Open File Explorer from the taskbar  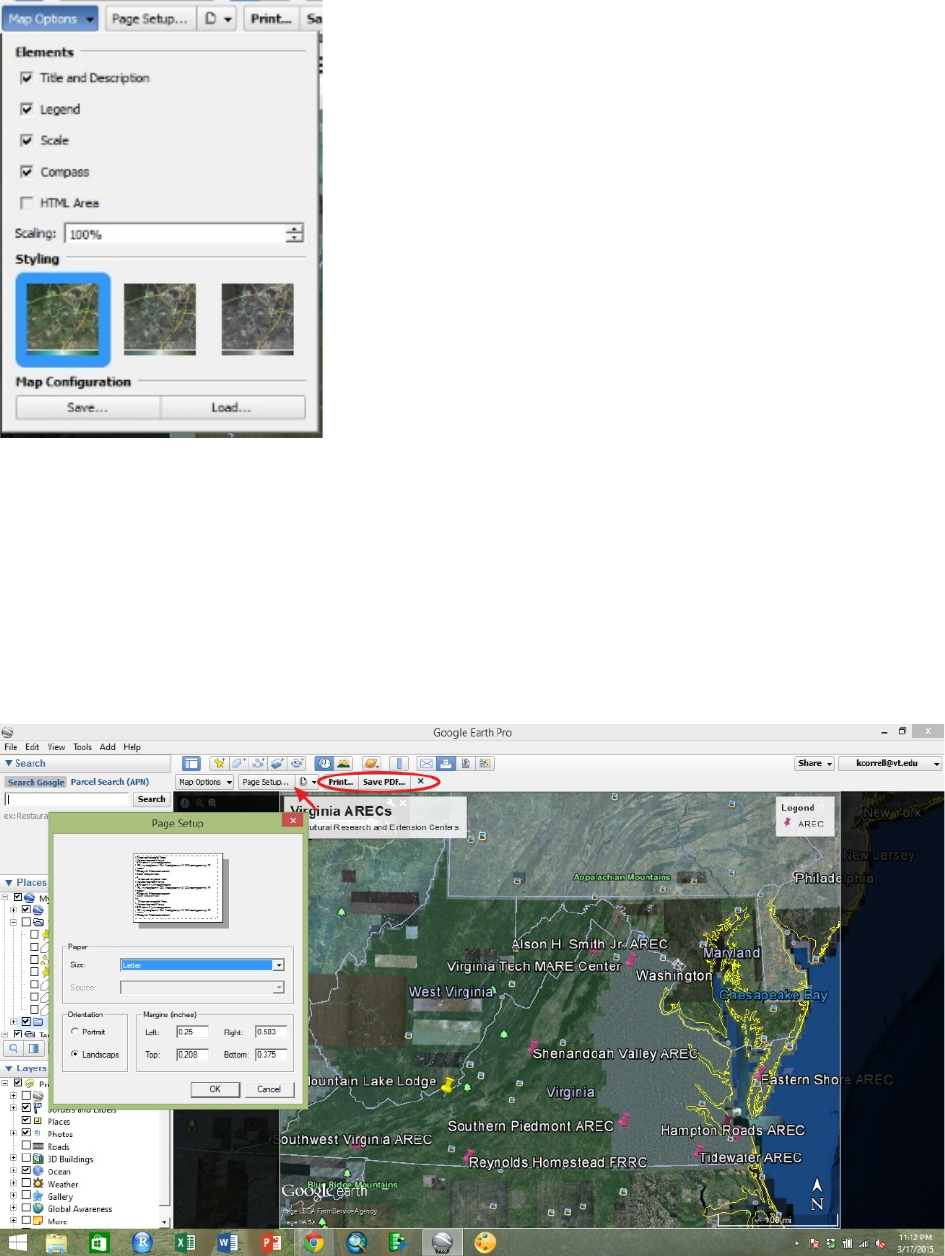(x=56, y=1242)
